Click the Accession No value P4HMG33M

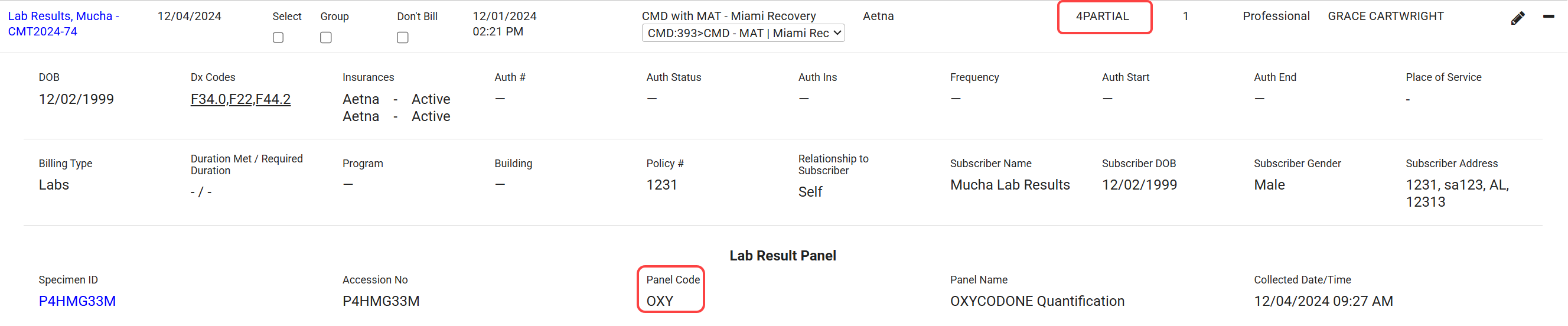[x=381, y=301]
